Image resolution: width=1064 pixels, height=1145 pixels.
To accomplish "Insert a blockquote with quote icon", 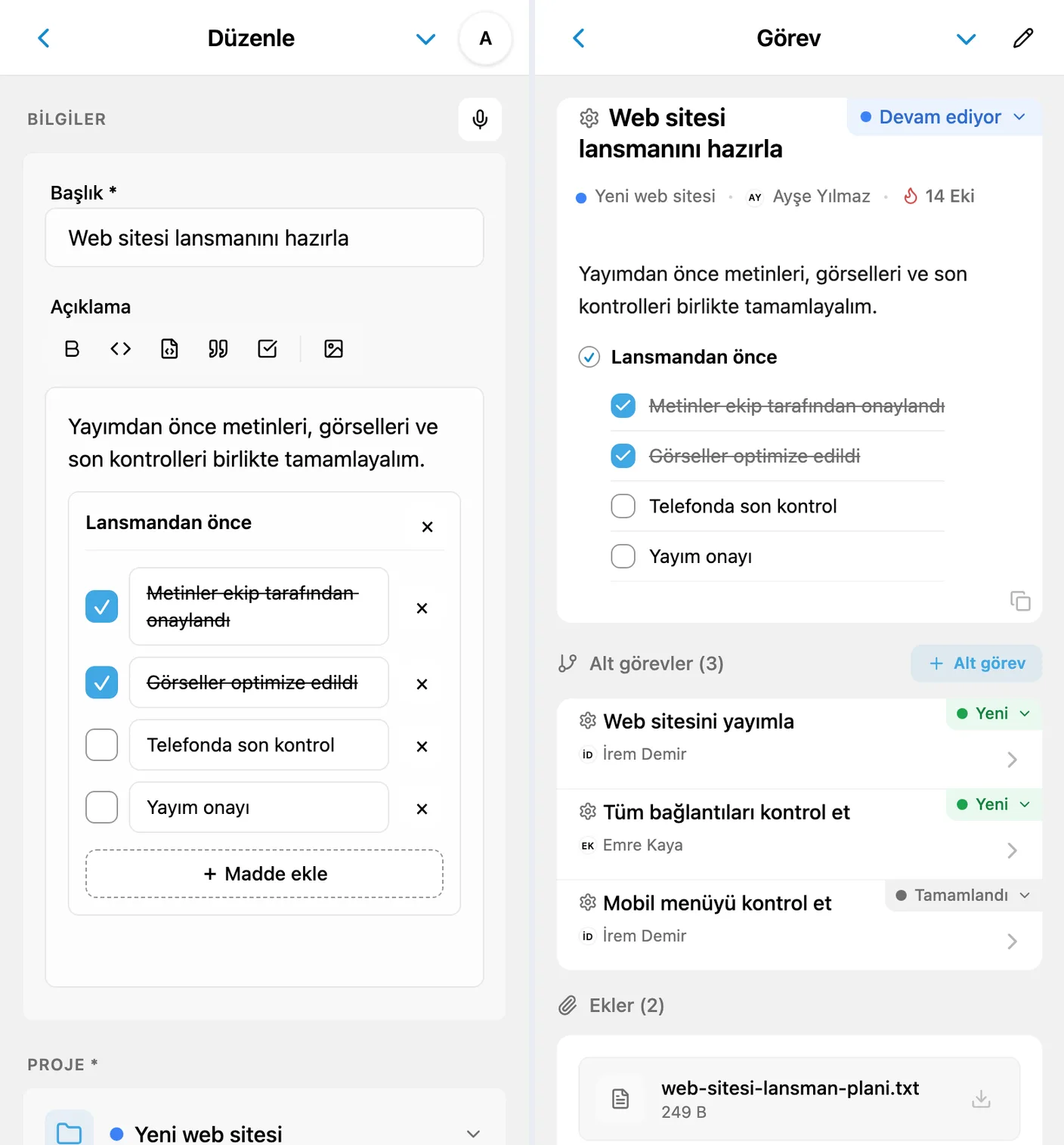I will [218, 348].
